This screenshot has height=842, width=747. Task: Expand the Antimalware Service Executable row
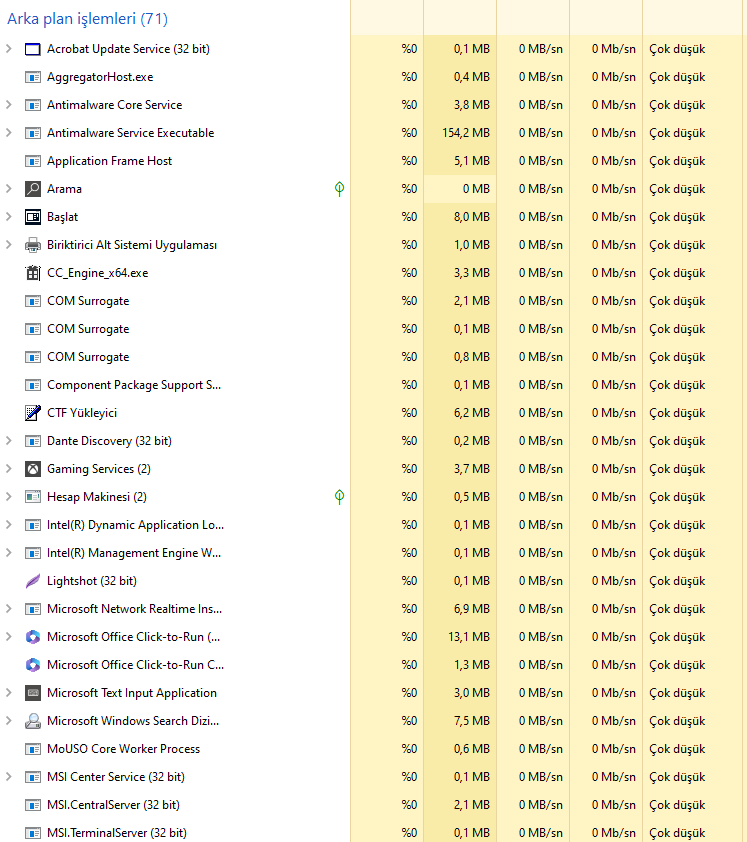click(x=9, y=133)
